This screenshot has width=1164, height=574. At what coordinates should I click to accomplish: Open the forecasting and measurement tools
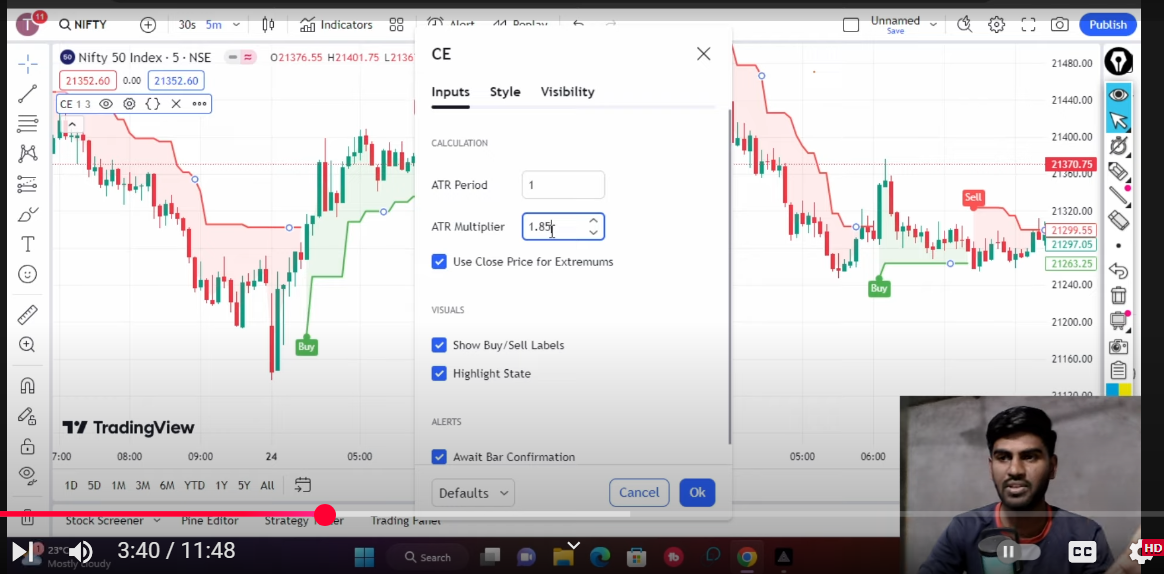27,183
